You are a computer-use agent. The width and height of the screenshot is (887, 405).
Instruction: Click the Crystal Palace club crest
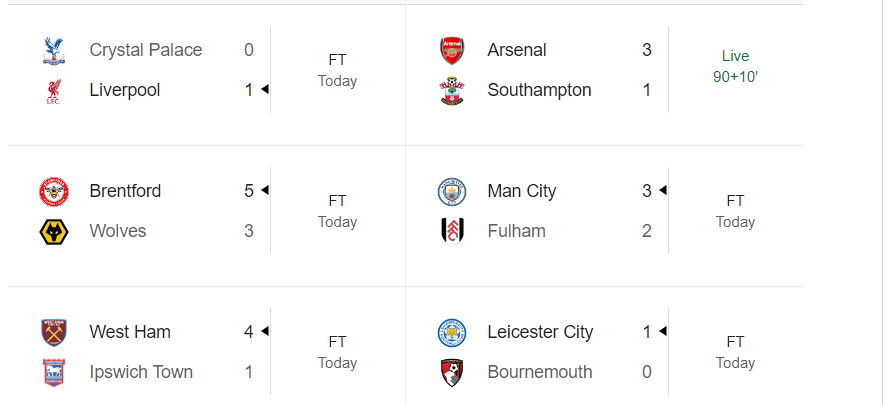53,50
